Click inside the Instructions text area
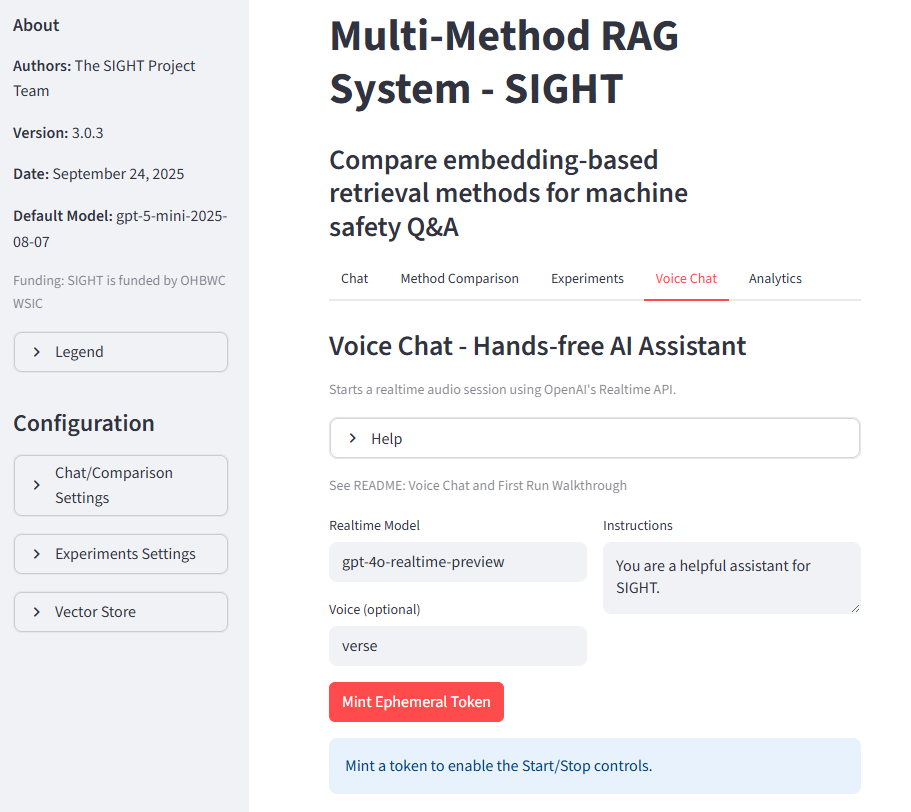 731,577
